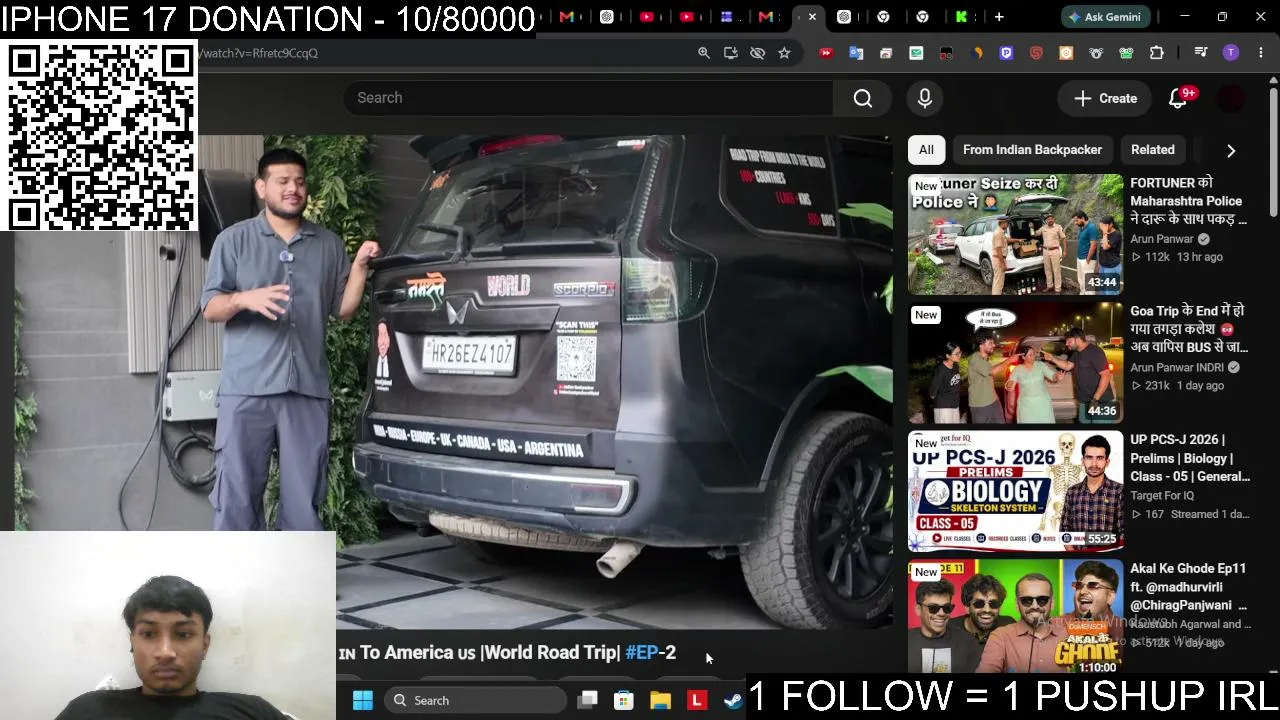This screenshot has width=1280, height=720.
Task: Click the Windows taskbar Search box
Action: (x=476, y=700)
